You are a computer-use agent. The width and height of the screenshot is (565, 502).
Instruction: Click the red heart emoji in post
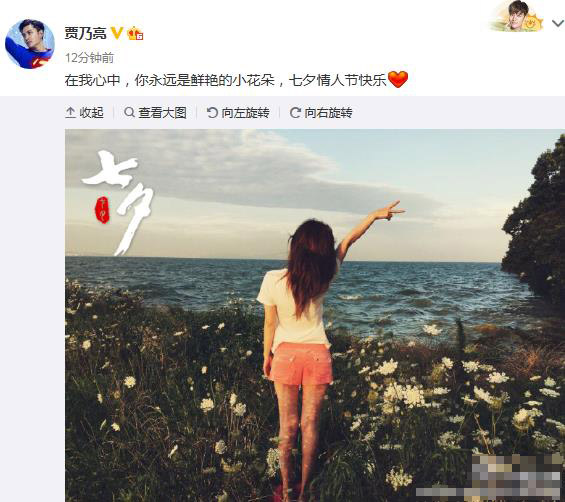398,79
